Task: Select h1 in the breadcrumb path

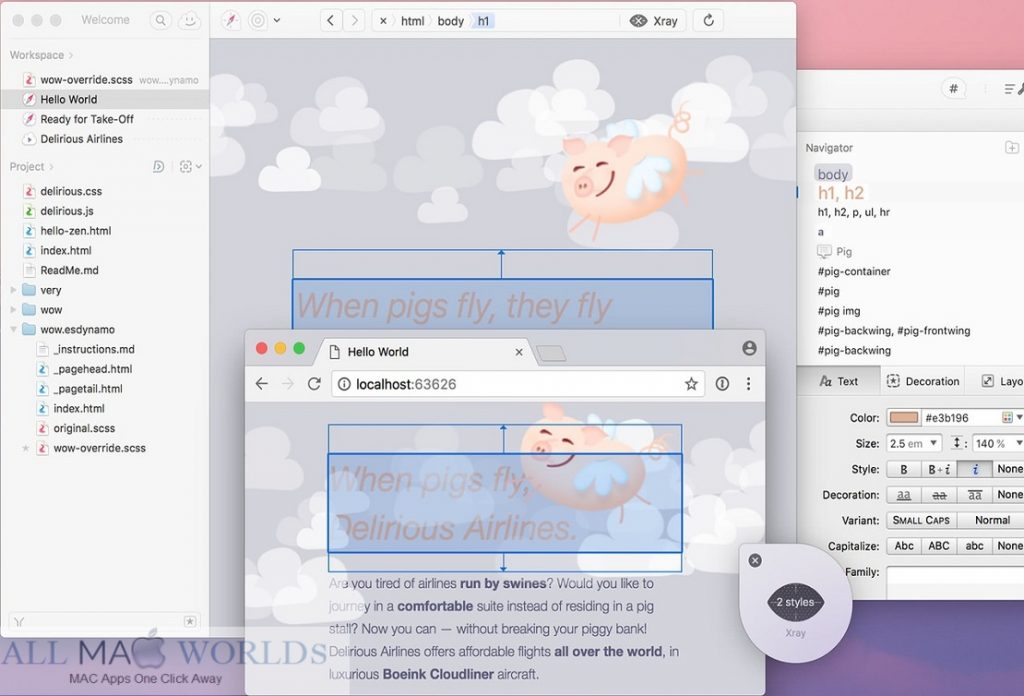Action: 483,21
